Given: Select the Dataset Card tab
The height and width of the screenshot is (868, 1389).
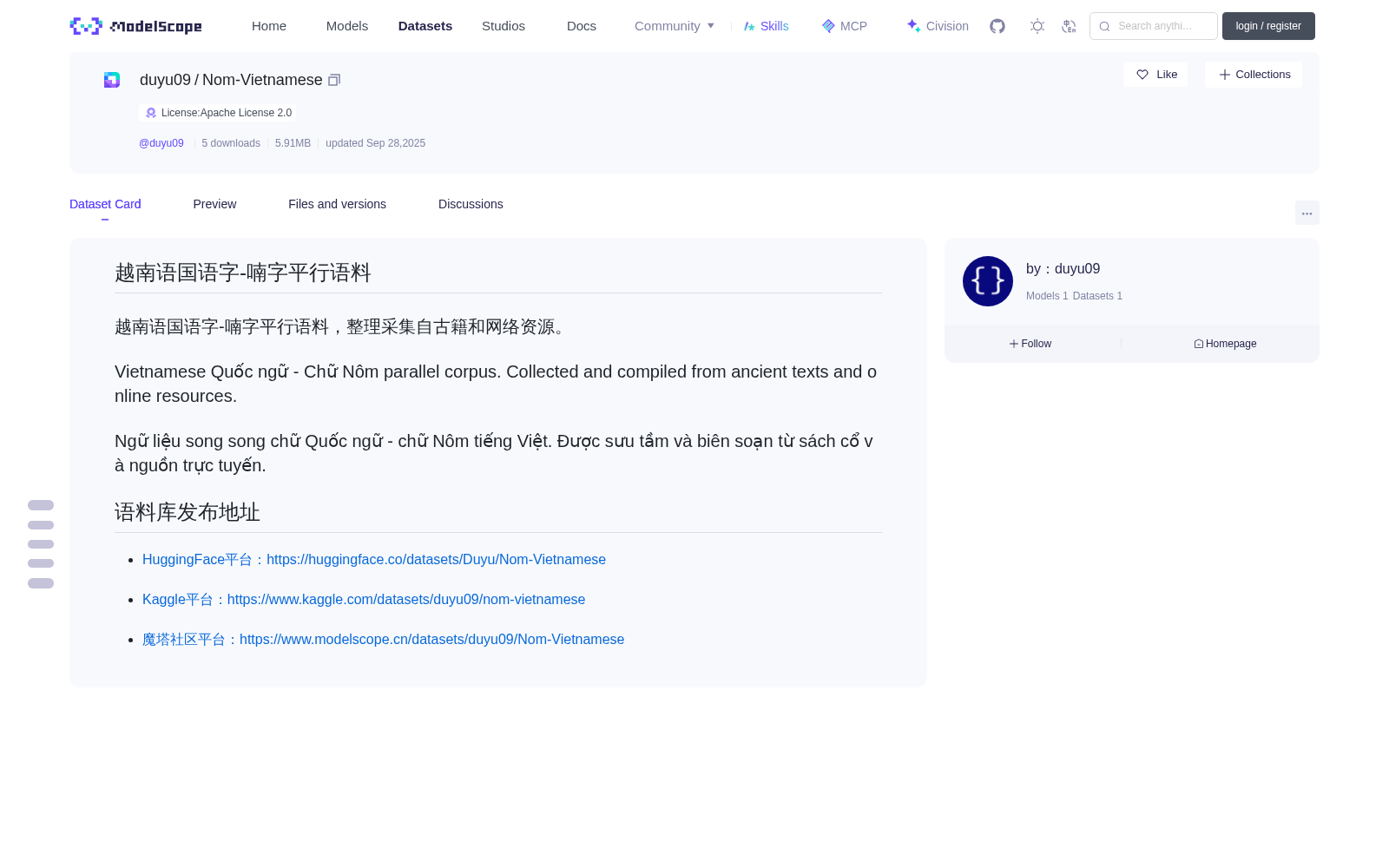Looking at the screenshot, I should click(105, 204).
